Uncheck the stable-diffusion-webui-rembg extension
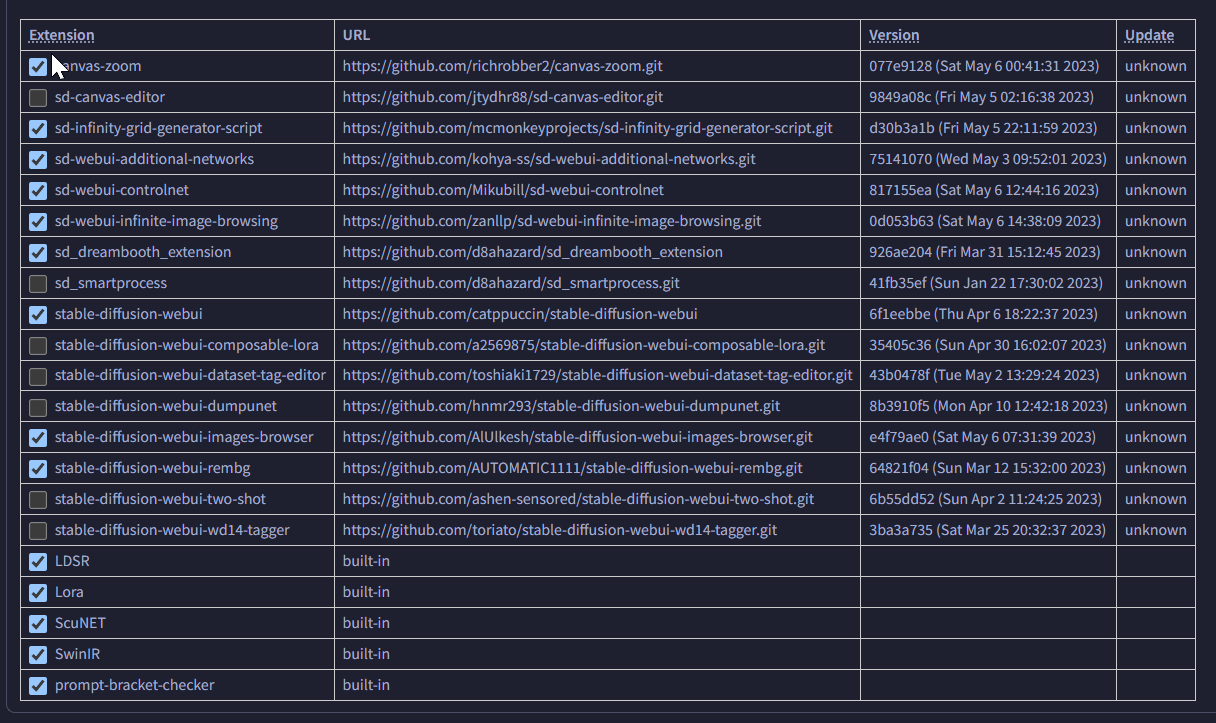Viewport: 1216px width, 723px height. point(38,468)
